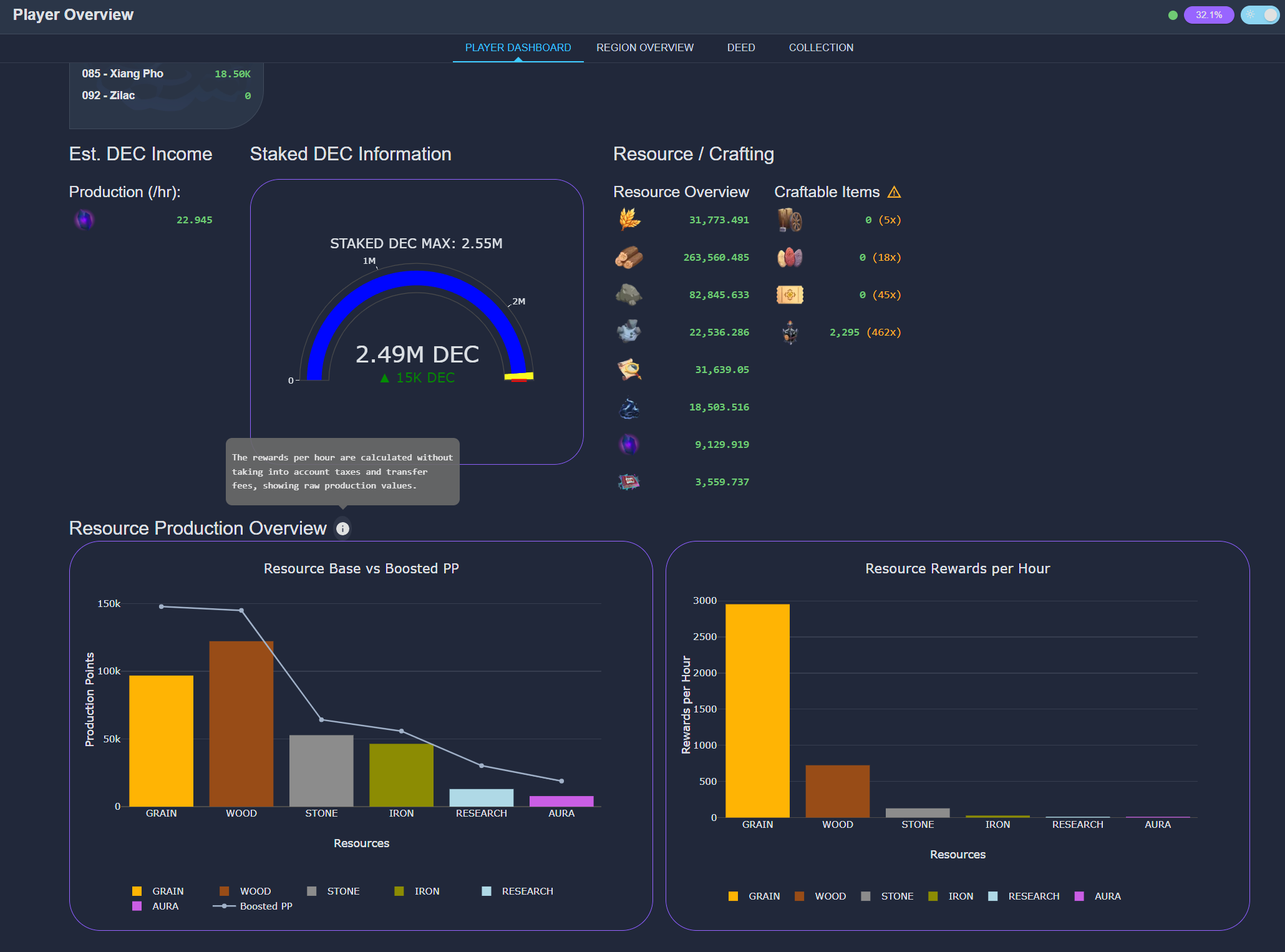Click the purple aura orb under Production
The image size is (1285, 952).
pos(84,220)
